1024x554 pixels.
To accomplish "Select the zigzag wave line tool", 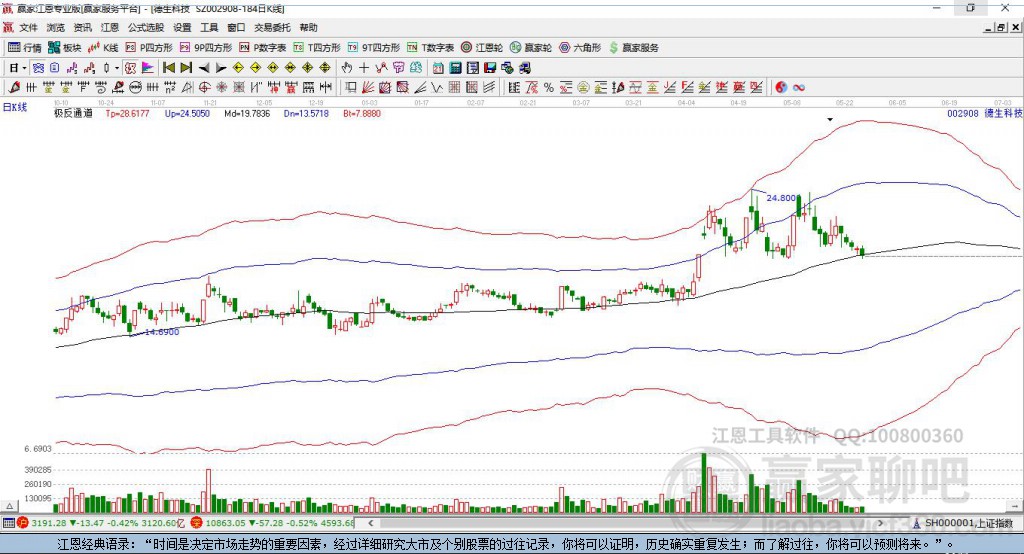I will click(x=437, y=87).
